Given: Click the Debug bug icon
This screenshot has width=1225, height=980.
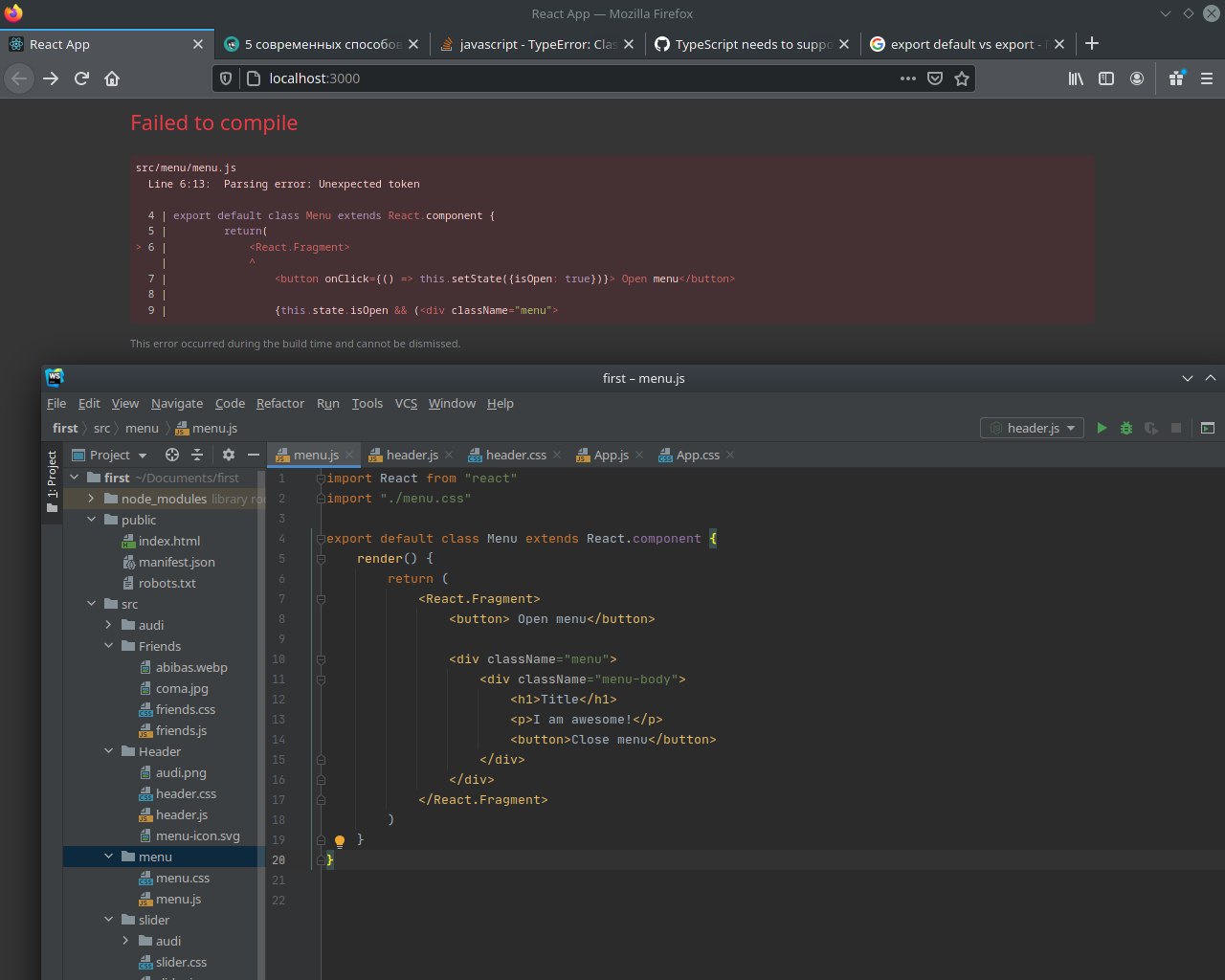Looking at the screenshot, I should pyautogui.click(x=1126, y=428).
